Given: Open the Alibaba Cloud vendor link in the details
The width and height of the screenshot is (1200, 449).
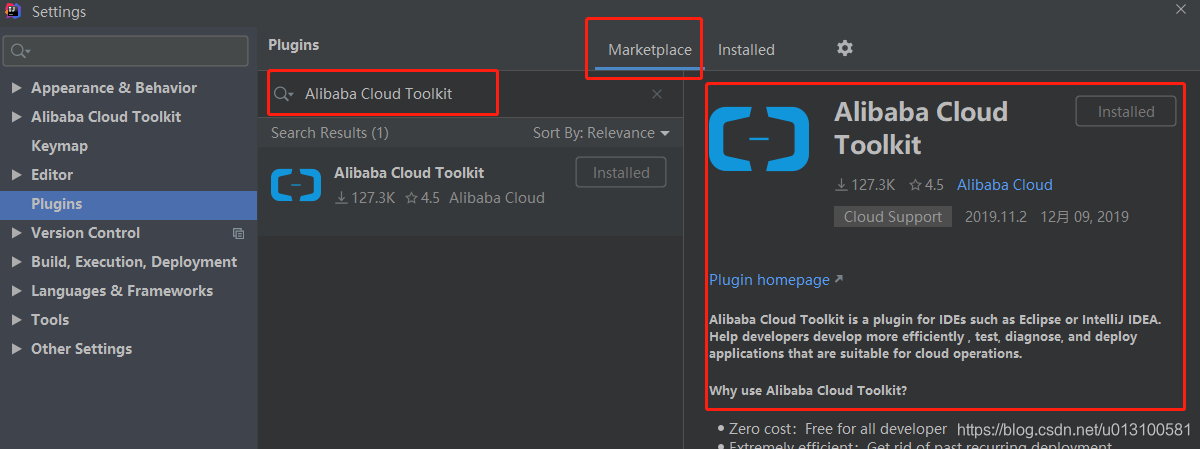Looking at the screenshot, I should (1004, 185).
